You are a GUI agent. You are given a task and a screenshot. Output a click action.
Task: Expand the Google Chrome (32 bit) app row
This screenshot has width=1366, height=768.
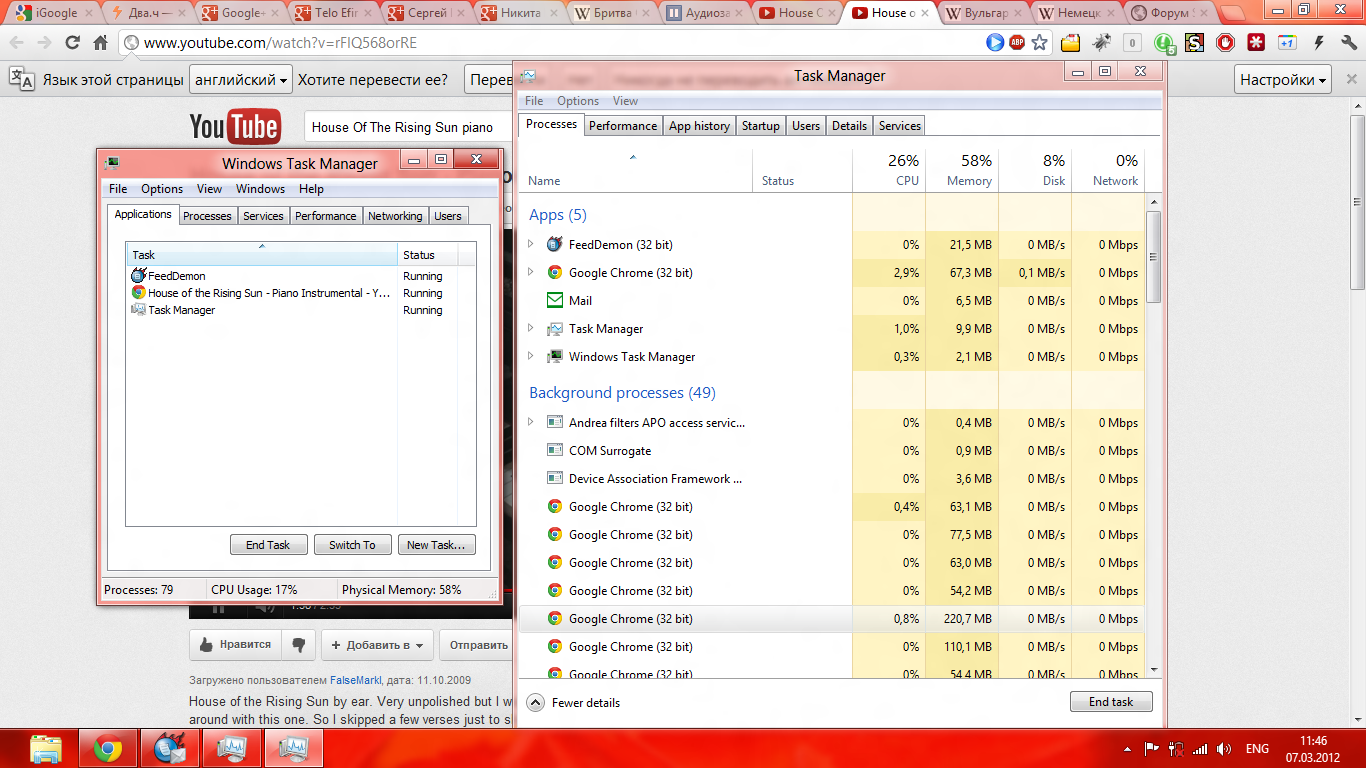[531, 272]
